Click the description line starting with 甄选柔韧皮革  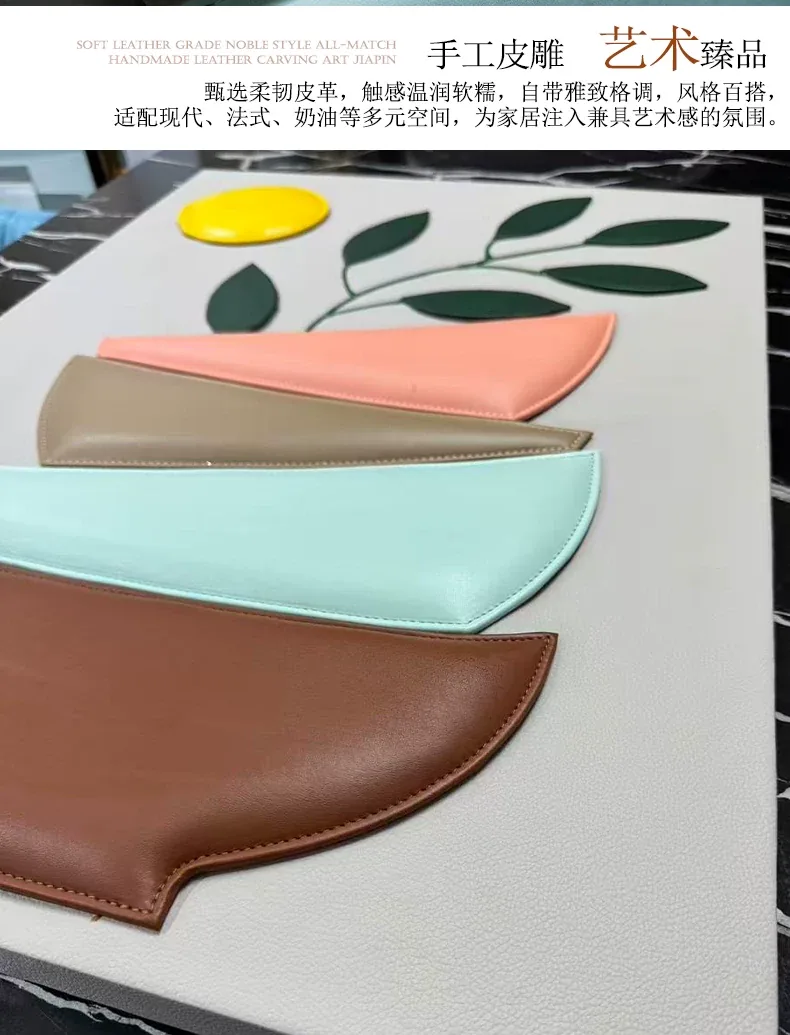490,91
